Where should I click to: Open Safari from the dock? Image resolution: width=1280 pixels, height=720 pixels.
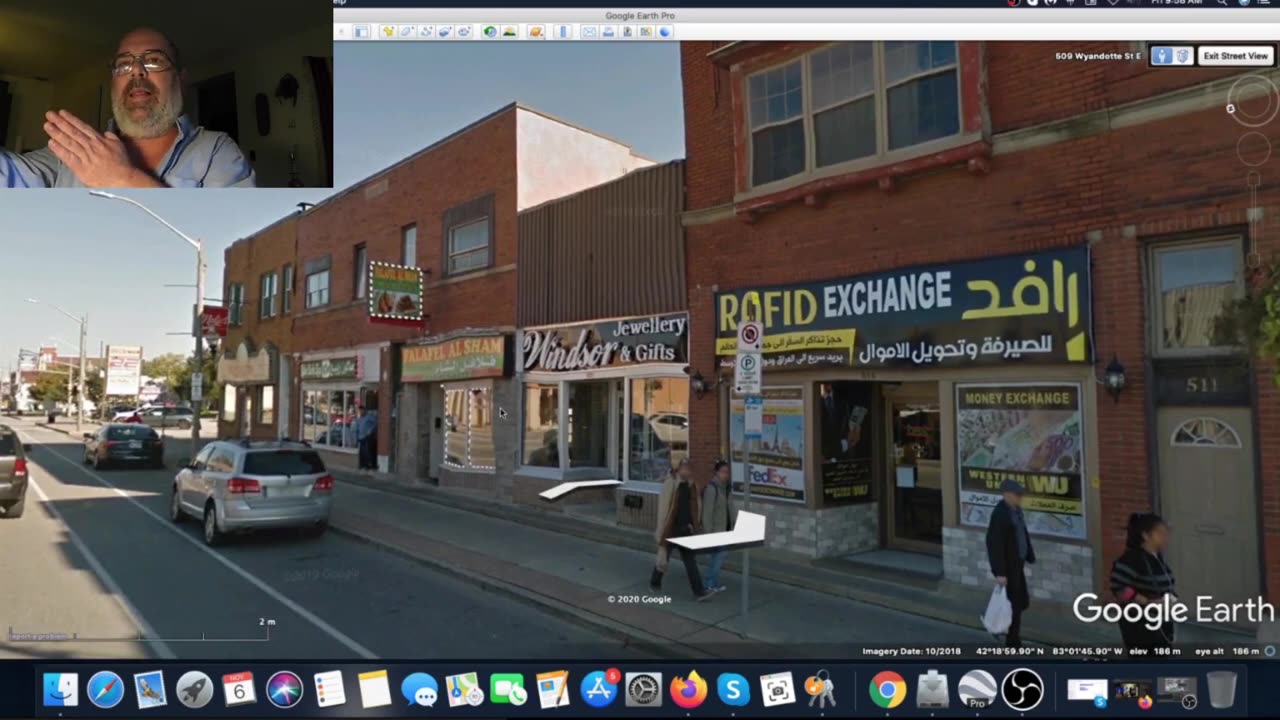click(x=105, y=690)
